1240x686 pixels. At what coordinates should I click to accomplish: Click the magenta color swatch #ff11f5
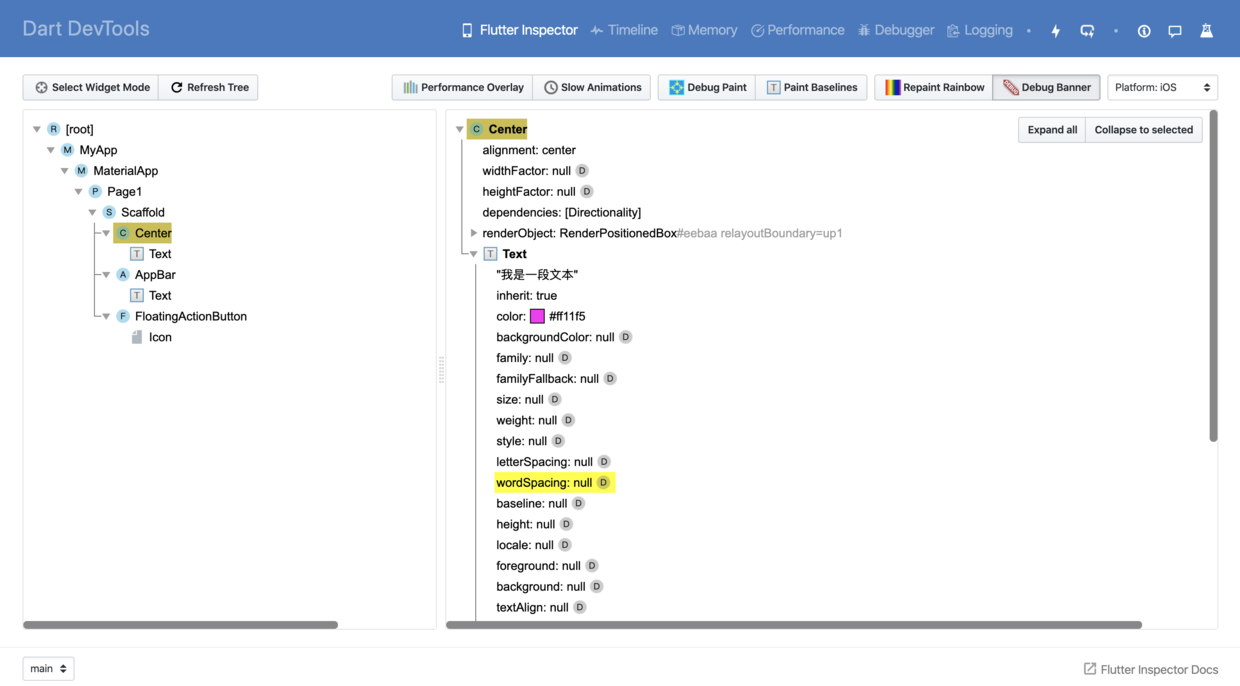(x=537, y=316)
